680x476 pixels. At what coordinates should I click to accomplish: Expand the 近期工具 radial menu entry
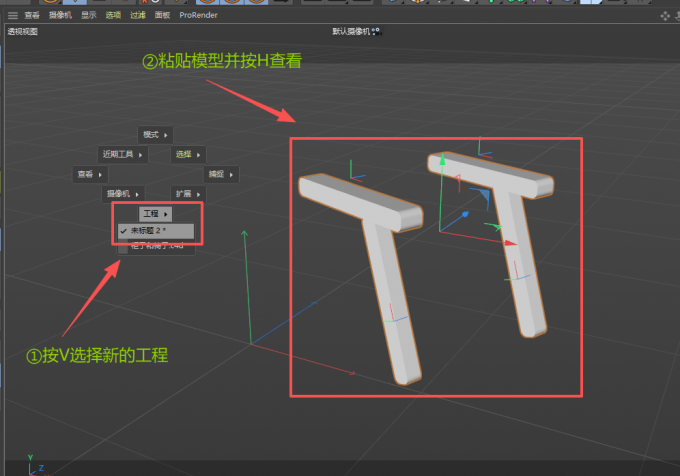click(x=122, y=154)
